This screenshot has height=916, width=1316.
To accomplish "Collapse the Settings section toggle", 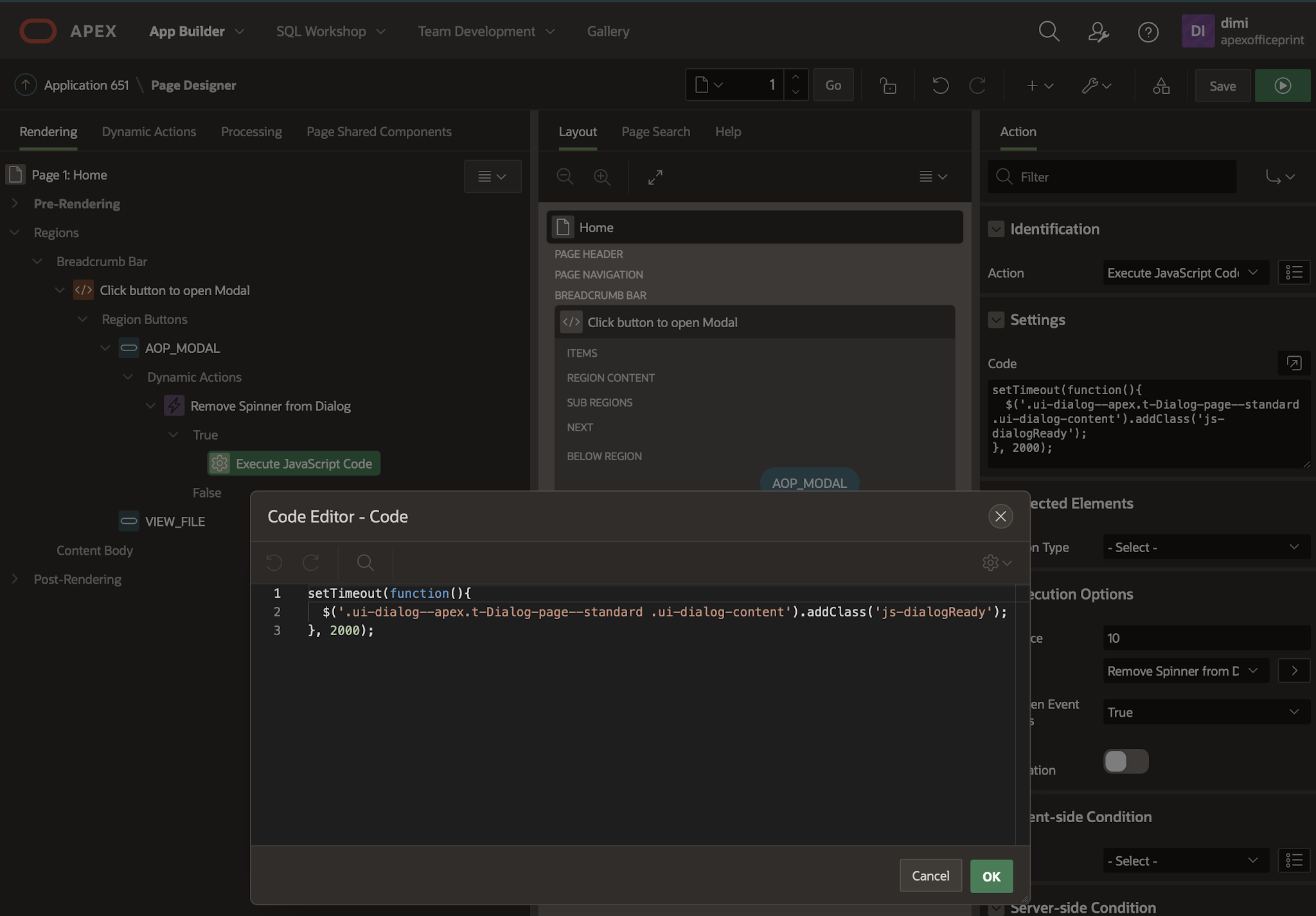I will tap(996, 319).
